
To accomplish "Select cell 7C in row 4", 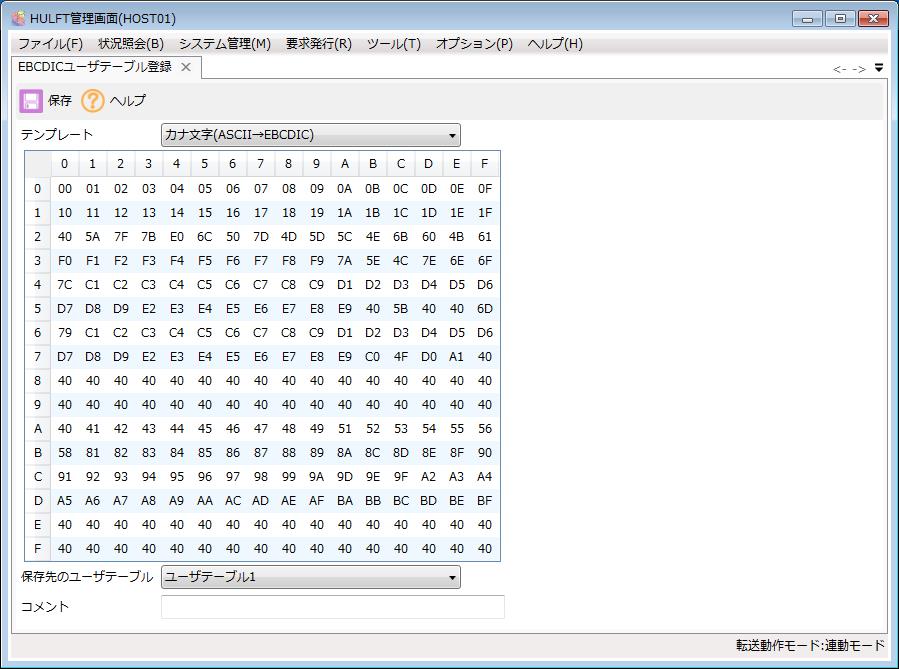I will [65, 285].
